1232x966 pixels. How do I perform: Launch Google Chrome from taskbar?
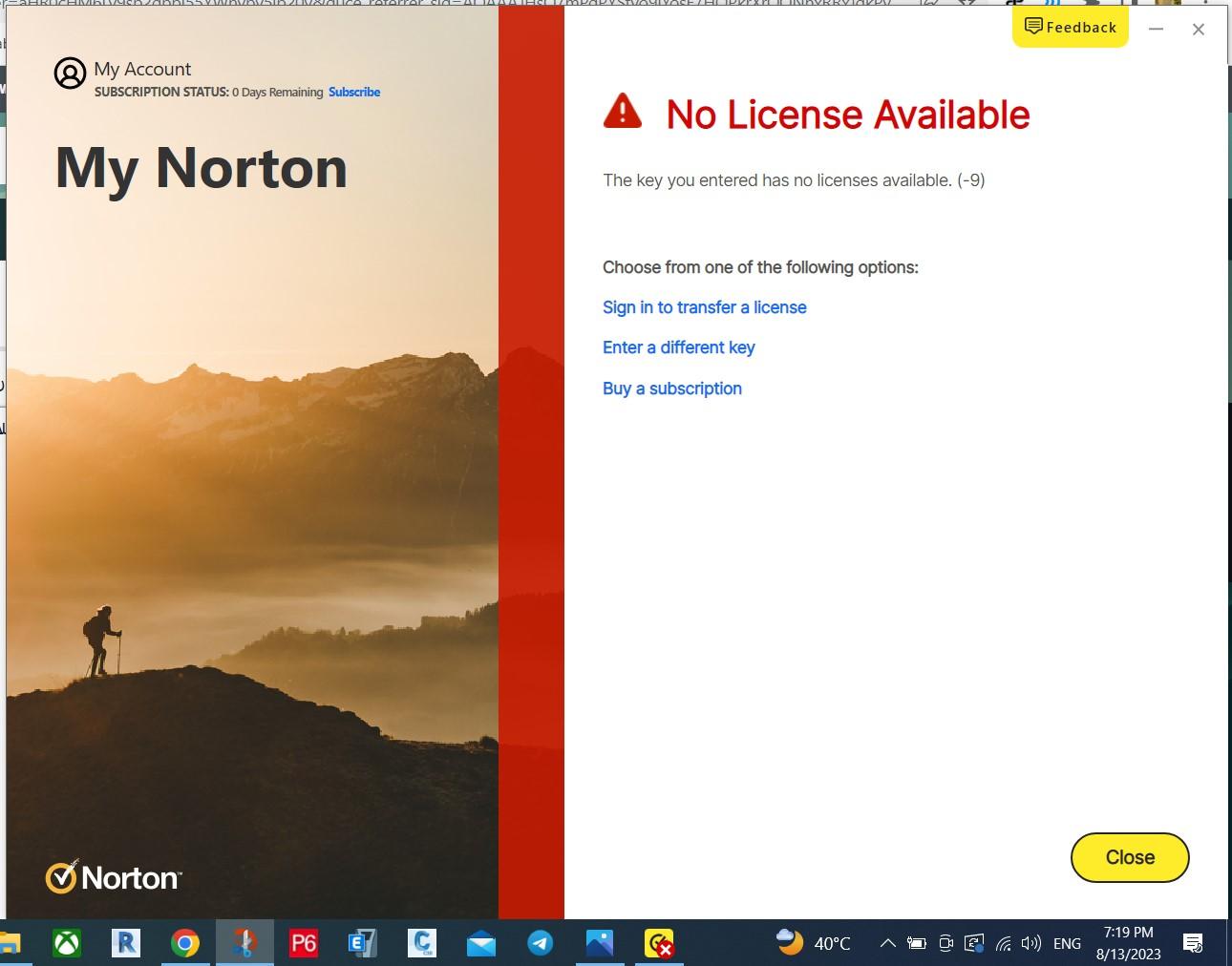point(185,943)
